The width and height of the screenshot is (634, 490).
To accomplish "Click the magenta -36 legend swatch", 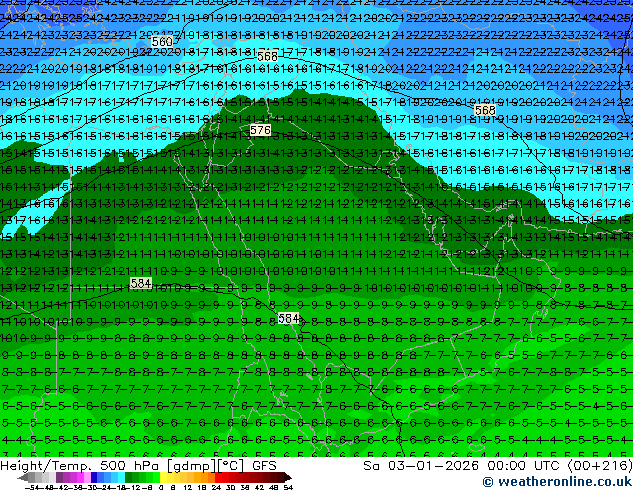I will pos(80,477).
